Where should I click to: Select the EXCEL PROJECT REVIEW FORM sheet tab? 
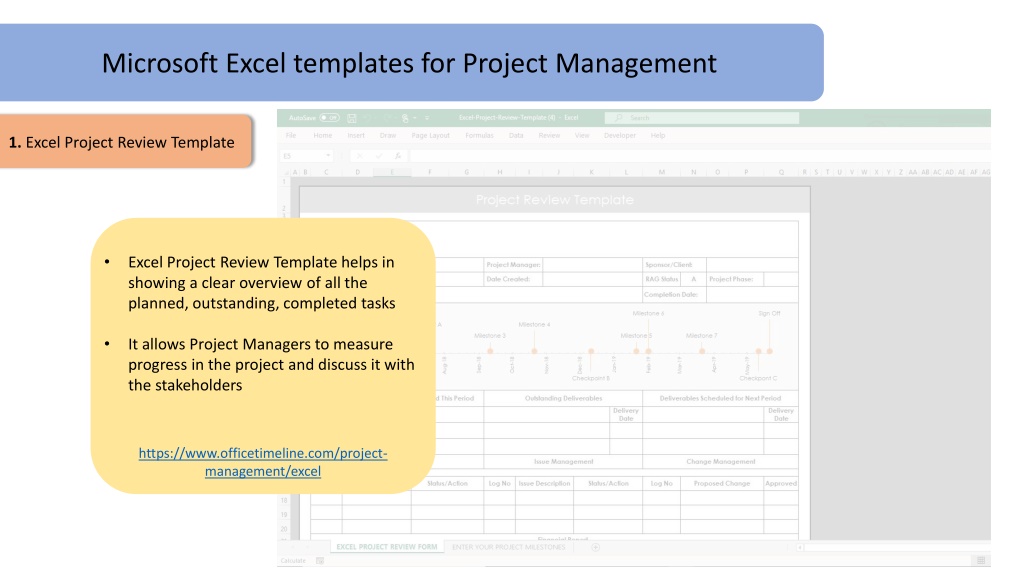[x=387, y=547]
